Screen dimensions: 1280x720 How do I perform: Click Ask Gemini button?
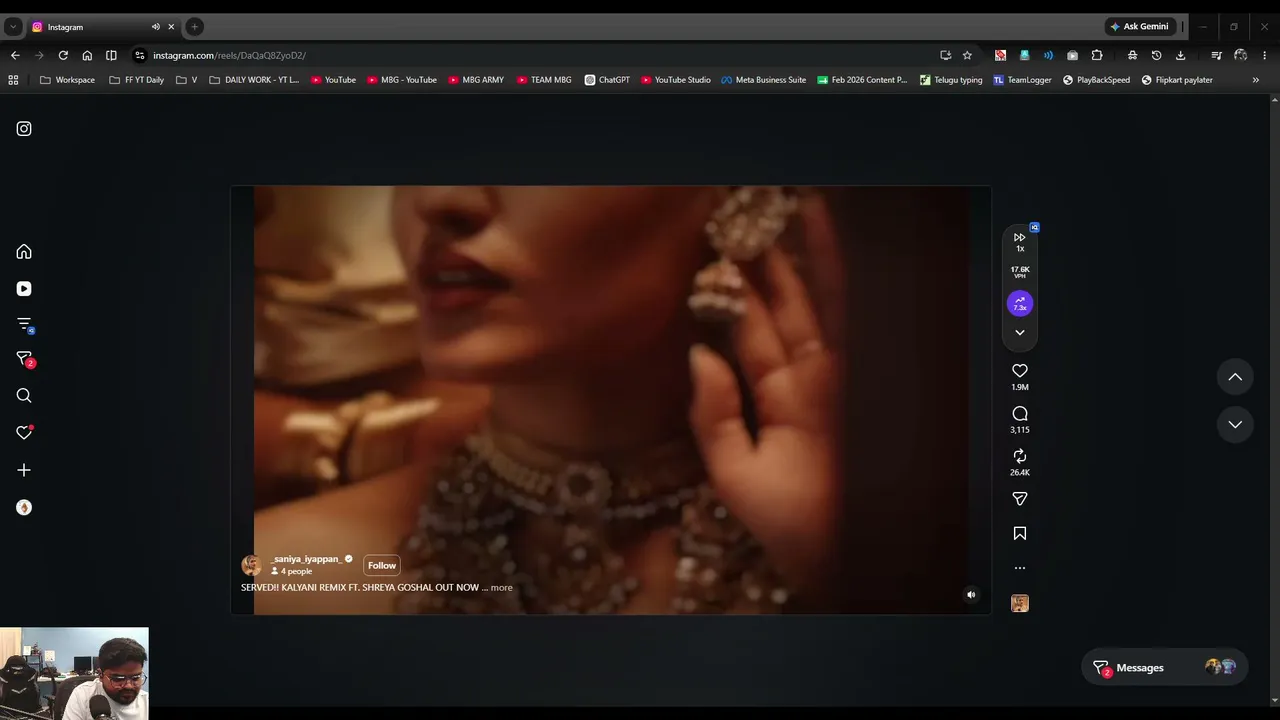[x=1139, y=27]
